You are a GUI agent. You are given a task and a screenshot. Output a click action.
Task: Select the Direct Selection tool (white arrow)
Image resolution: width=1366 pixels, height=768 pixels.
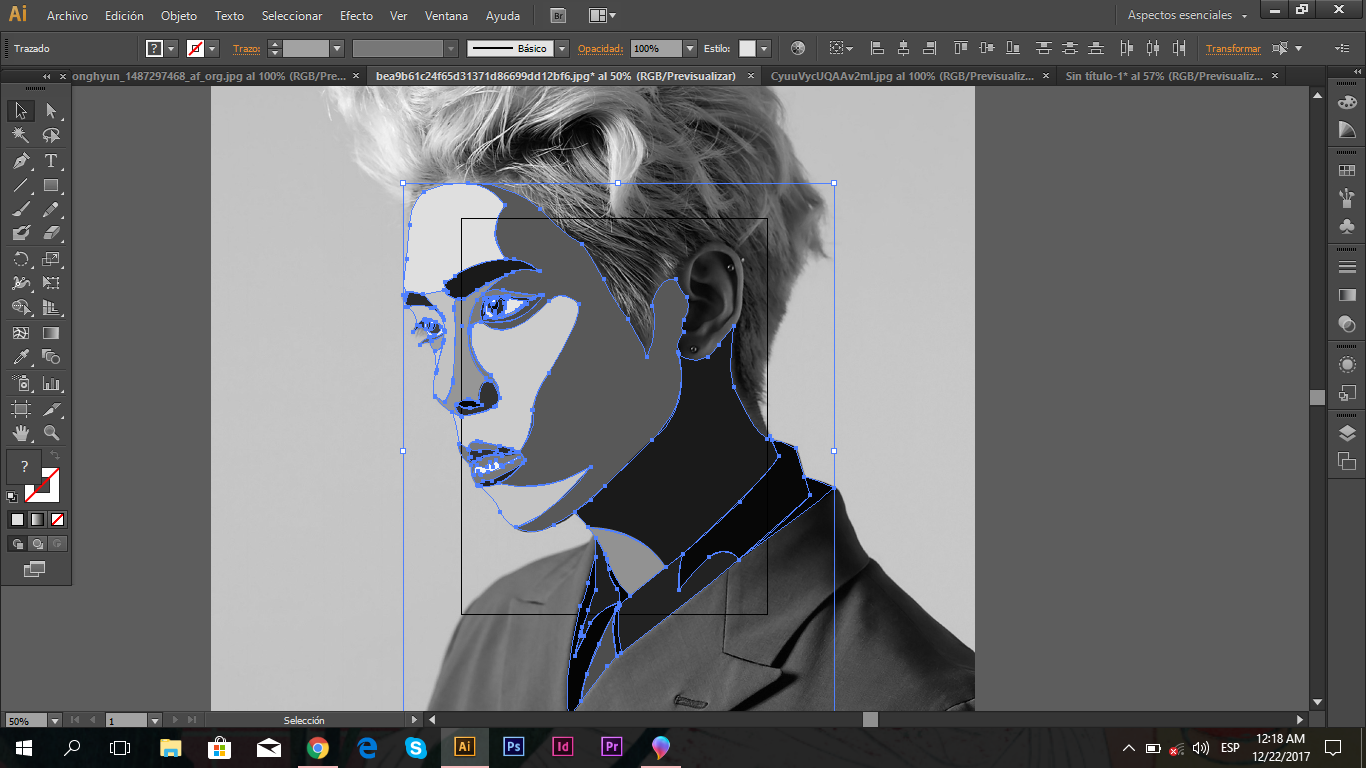(x=51, y=111)
